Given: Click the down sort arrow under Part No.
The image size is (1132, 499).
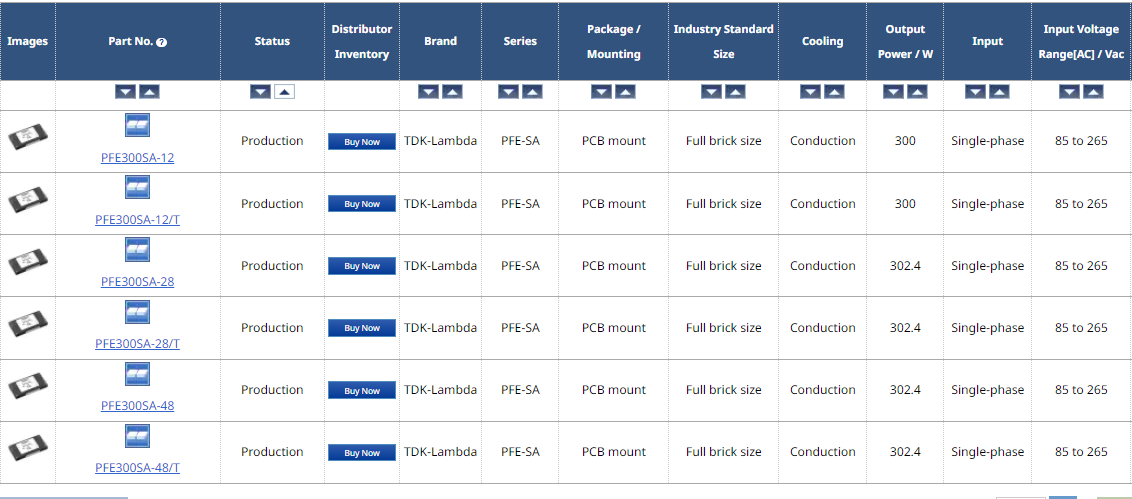Looking at the screenshot, I should point(125,92).
